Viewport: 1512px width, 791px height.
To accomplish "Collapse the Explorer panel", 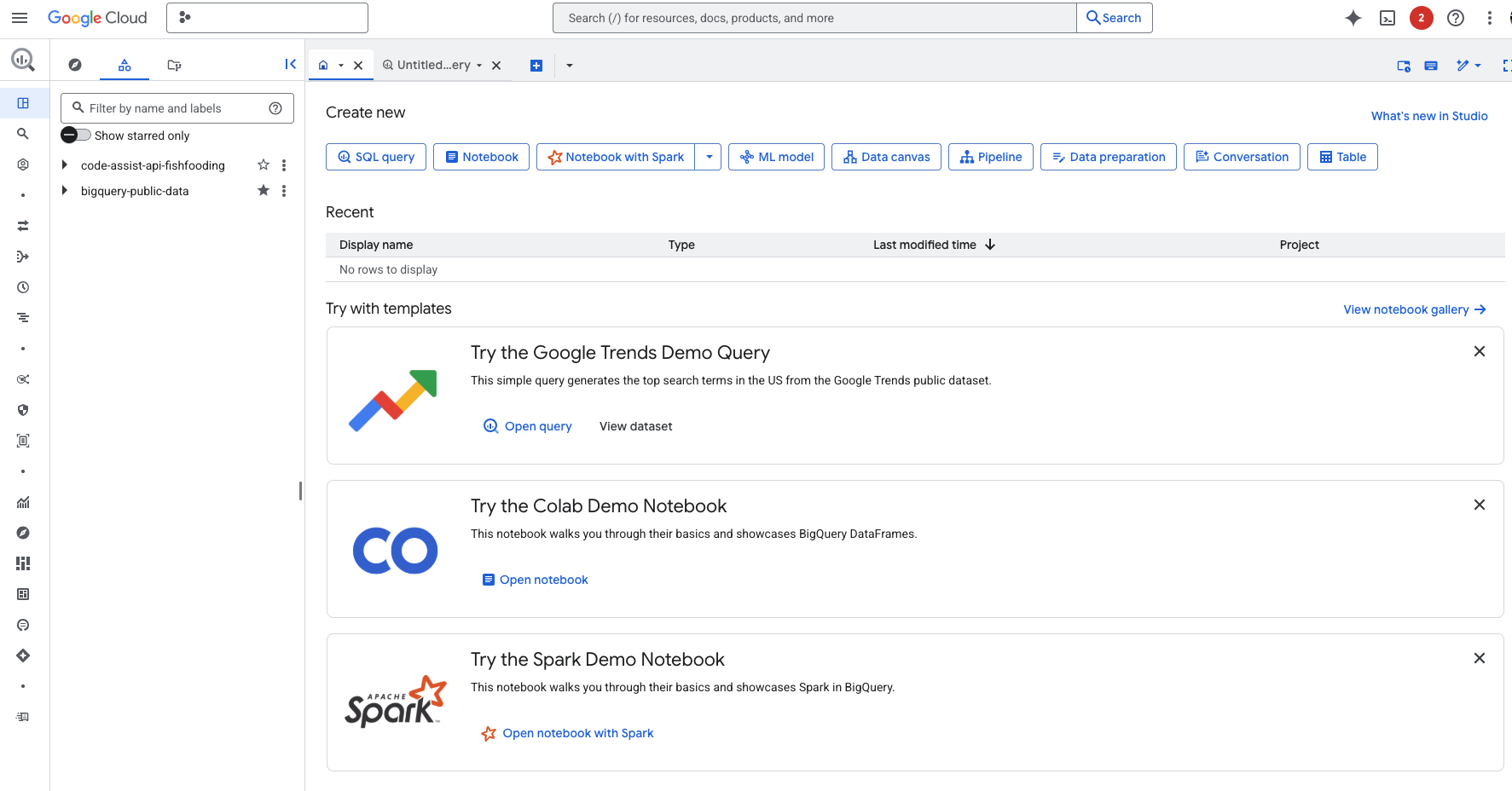I will click(x=290, y=64).
